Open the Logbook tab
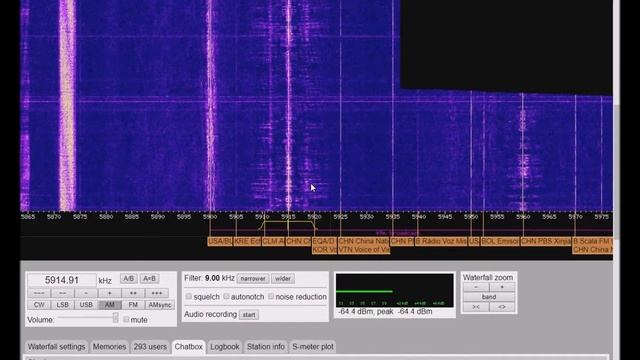 coord(225,347)
